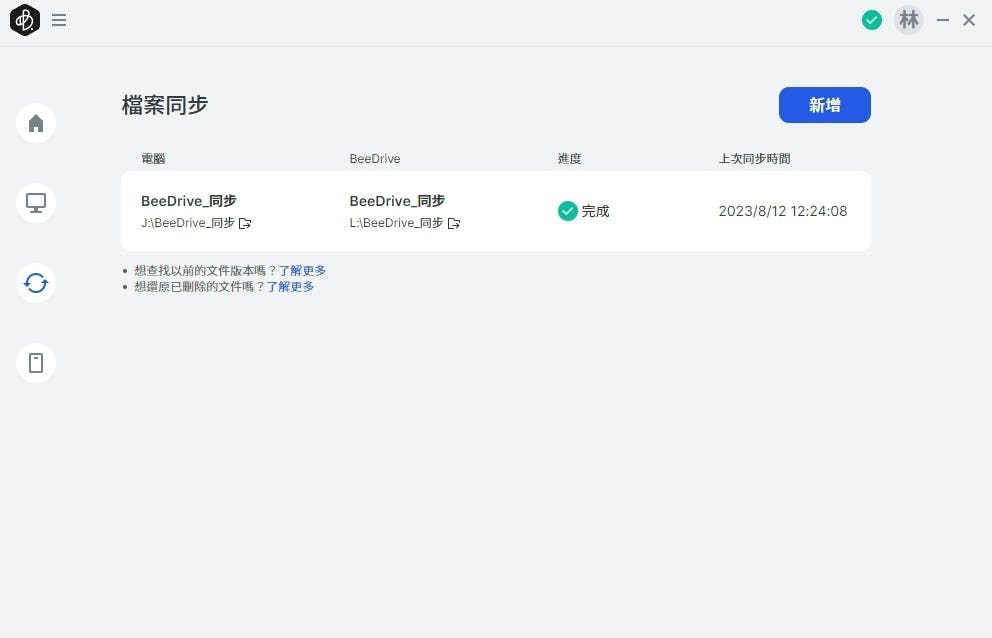The height and width of the screenshot is (638, 992).
Task: Click the L:\BeeDrive_同步 path text
Action: click(x=396, y=223)
